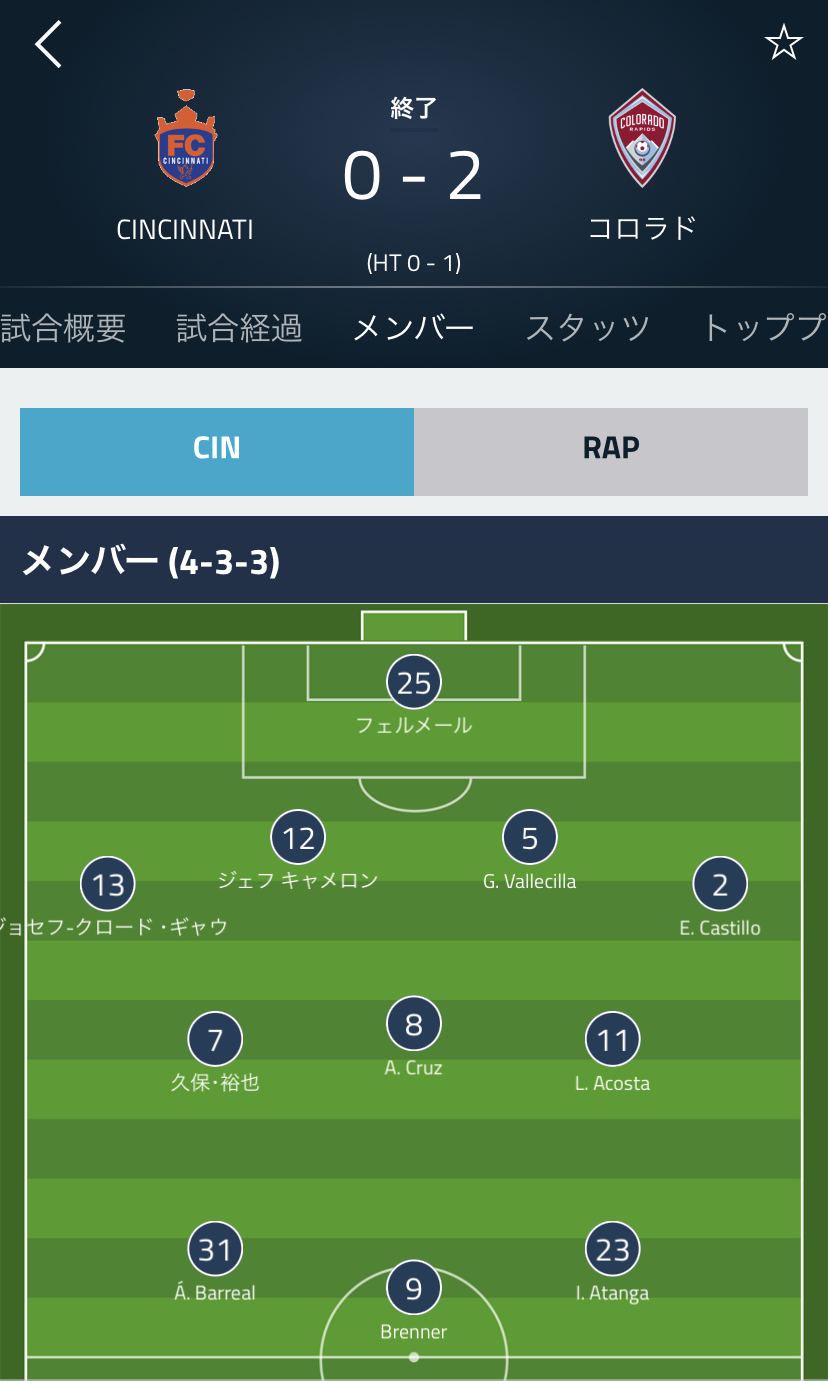Open the 試合概要 tab
The height and width of the screenshot is (1385, 828).
pos(63,328)
